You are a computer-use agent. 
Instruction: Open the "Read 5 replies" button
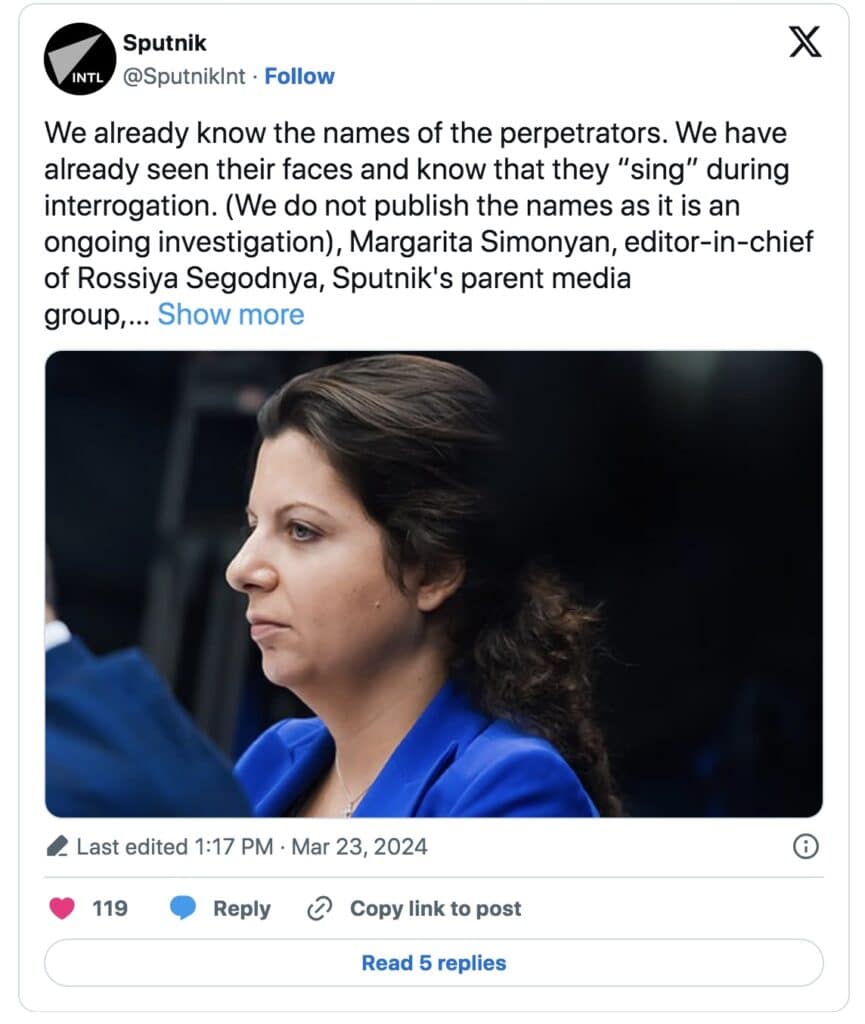[433, 963]
